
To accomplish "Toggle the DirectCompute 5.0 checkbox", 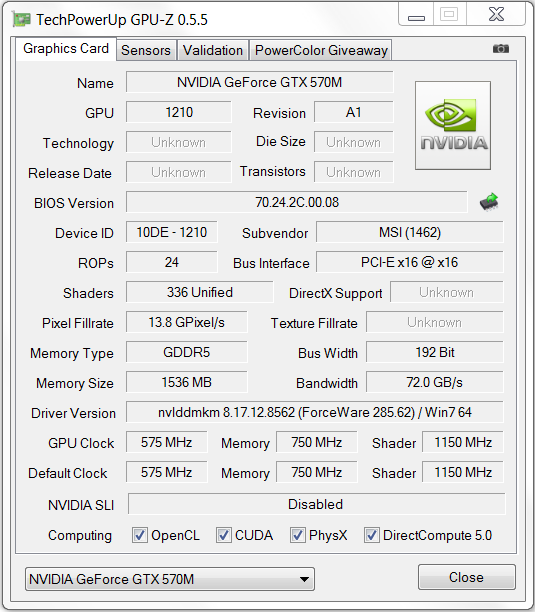I will [x=371, y=535].
